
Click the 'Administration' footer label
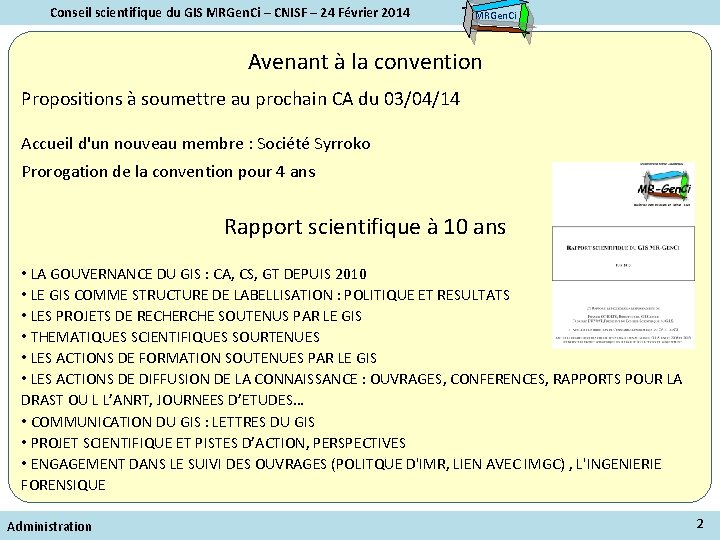(50, 527)
